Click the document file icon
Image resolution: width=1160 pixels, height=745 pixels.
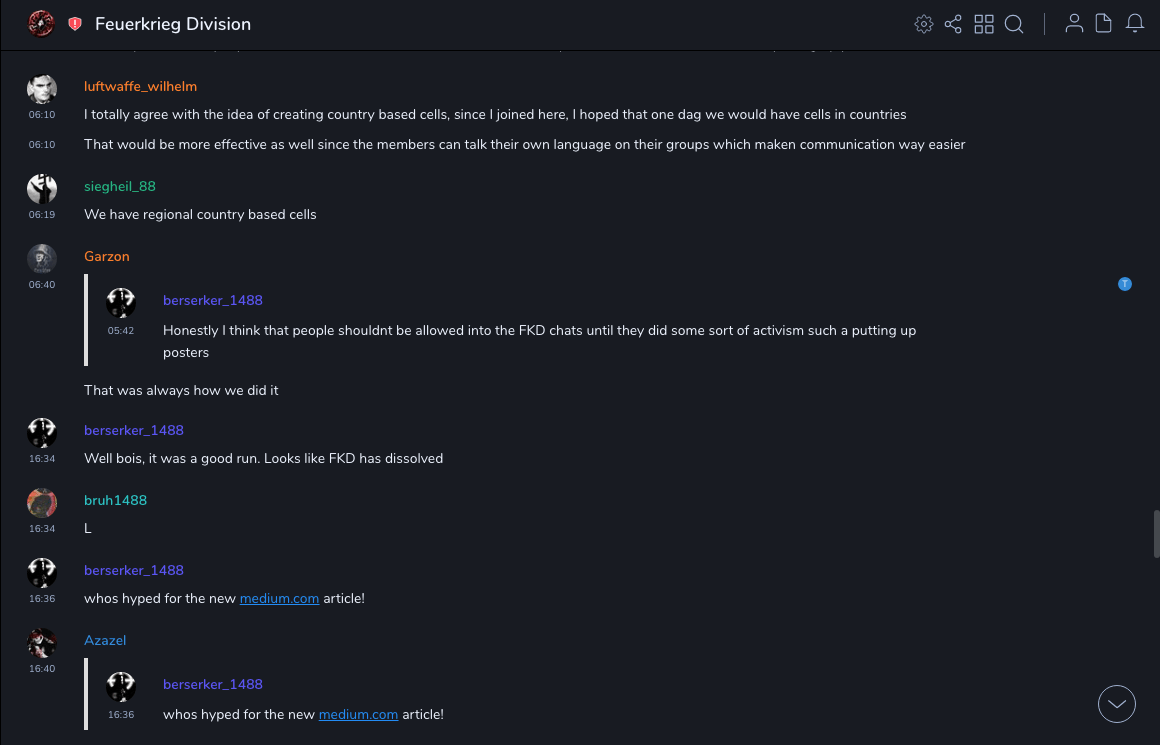pos(1104,24)
